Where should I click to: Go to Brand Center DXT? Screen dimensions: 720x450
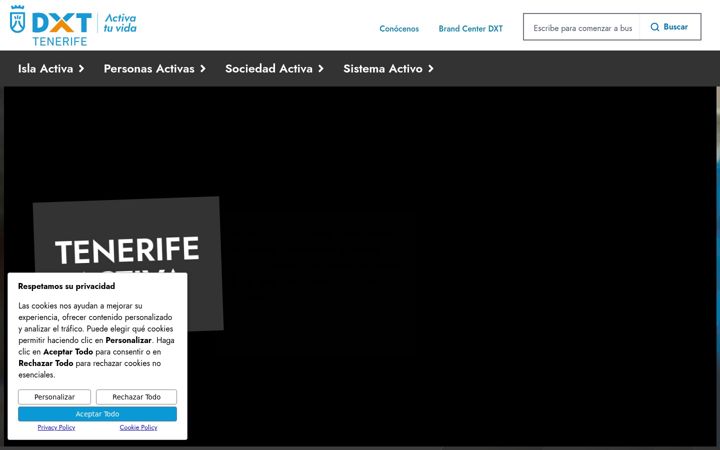coord(471,28)
